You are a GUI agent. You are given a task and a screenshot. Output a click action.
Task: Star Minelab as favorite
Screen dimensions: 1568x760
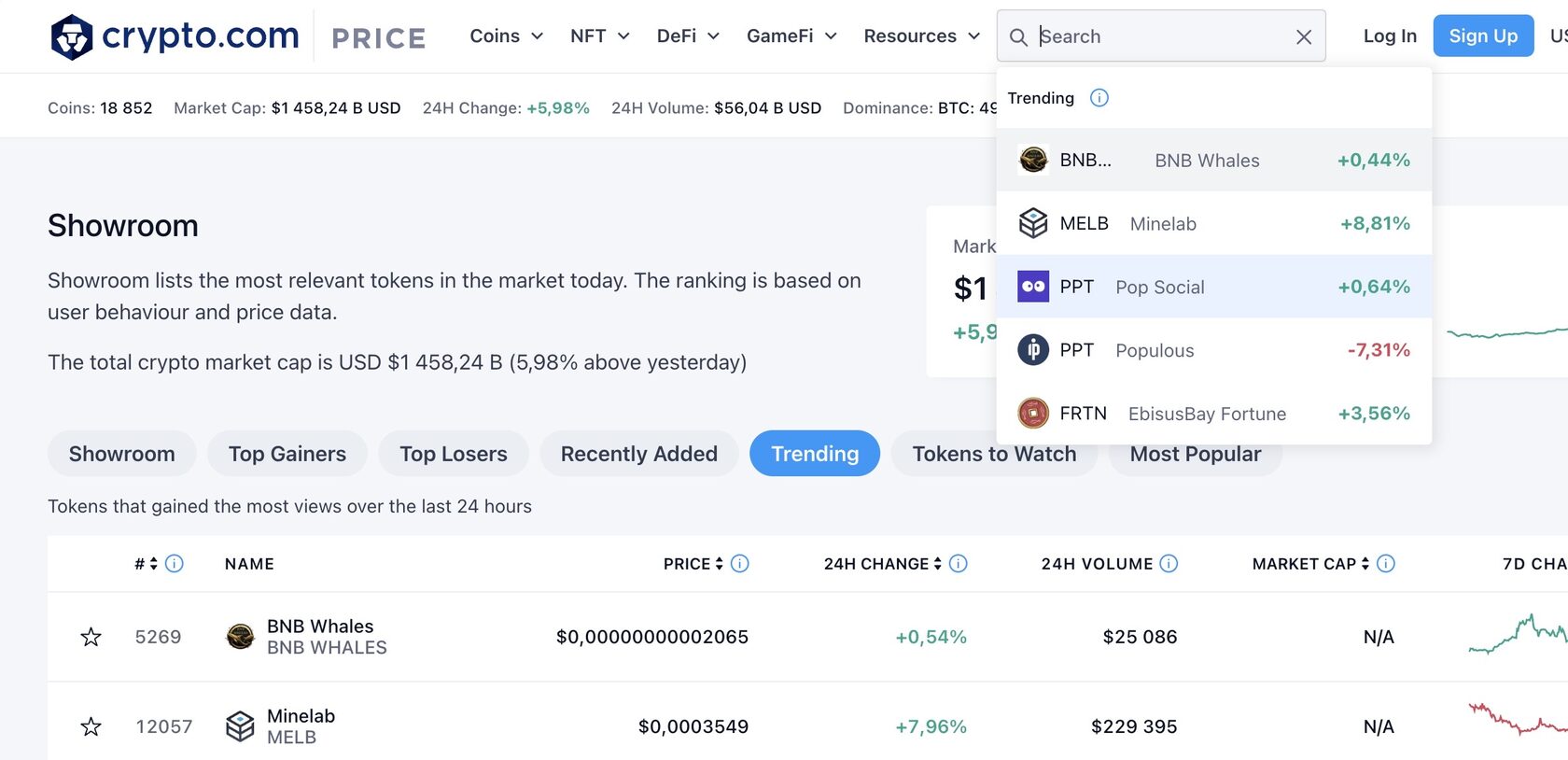coord(91,726)
